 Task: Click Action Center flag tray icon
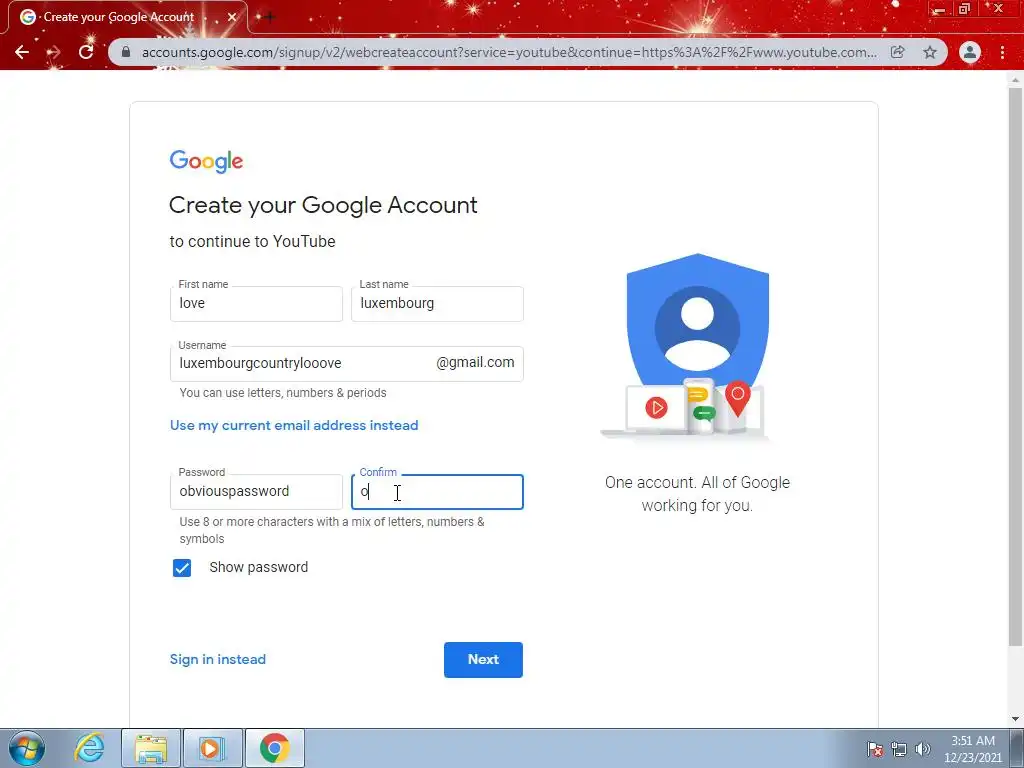(x=875, y=749)
